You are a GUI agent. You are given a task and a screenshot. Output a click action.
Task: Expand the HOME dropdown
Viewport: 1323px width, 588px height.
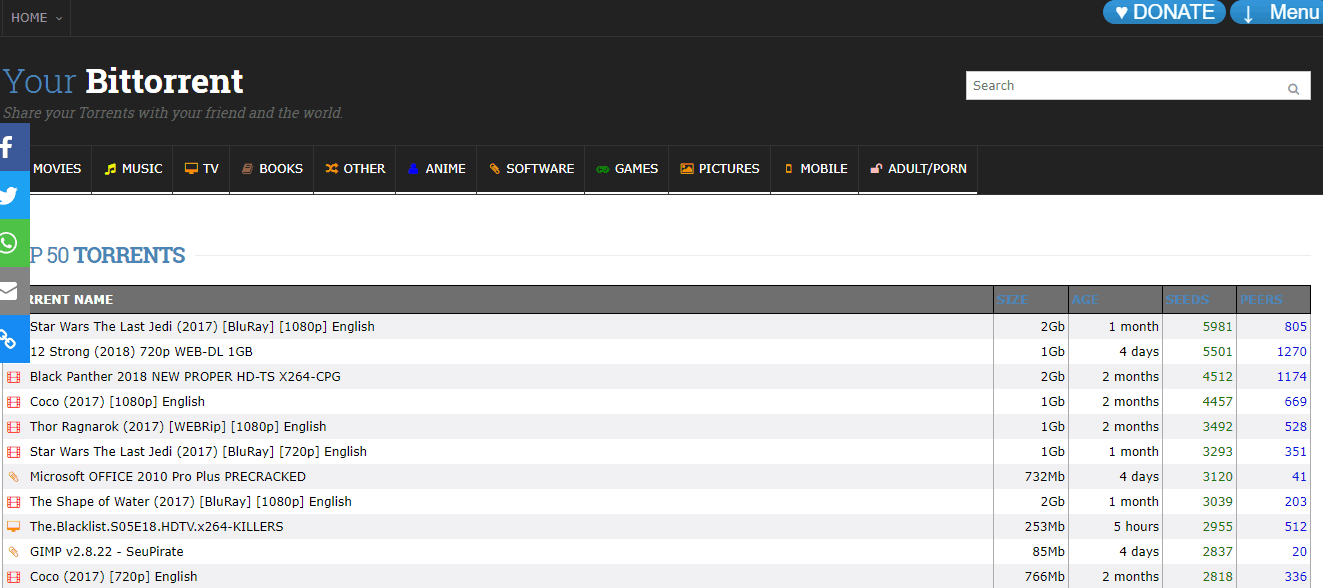[x=36, y=18]
